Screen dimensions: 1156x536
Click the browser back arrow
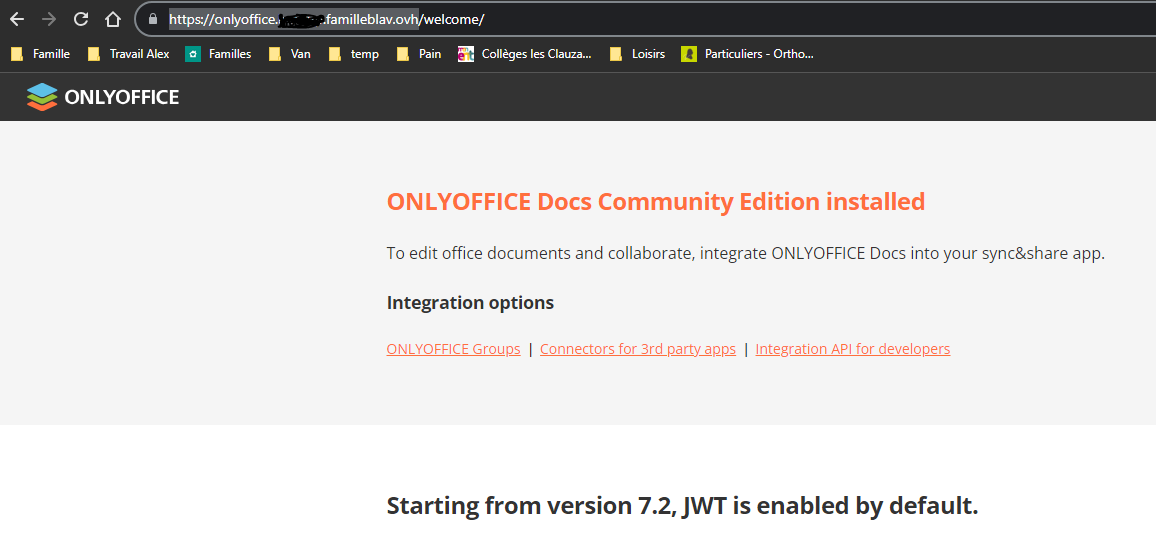tap(16, 19)
